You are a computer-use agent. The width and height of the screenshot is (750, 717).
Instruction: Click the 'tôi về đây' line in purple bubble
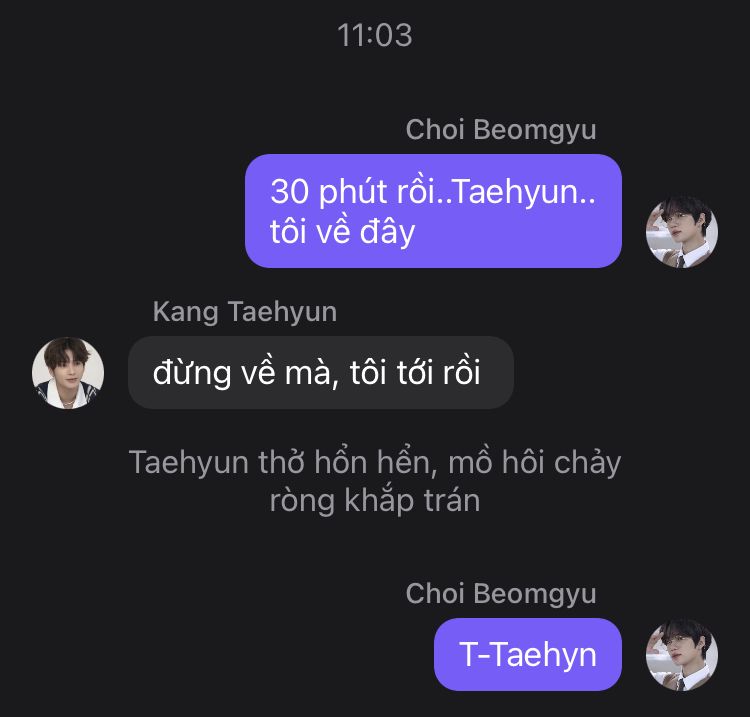(x=342, y=232)
